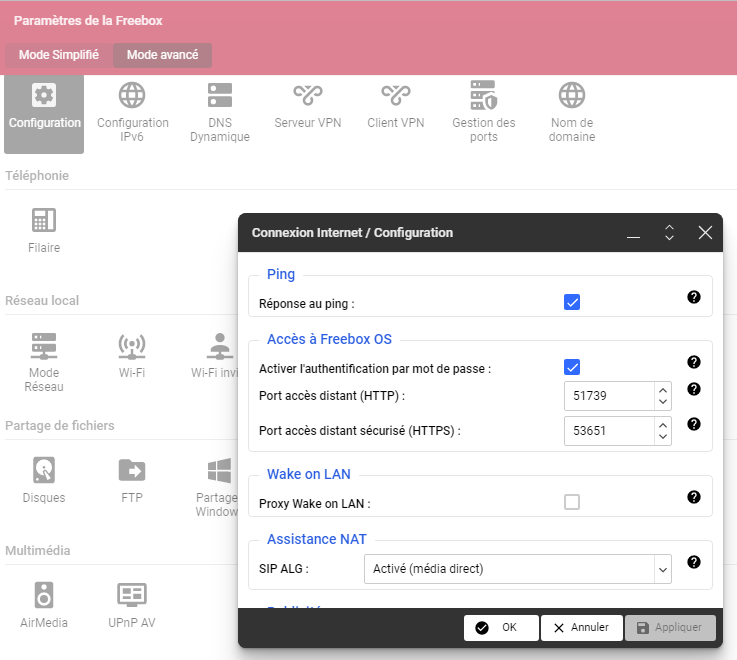Switch to Mode Simplifié tab
This screenshot has height=660, width=737.
pyautogui.click(x=59, y=55)
